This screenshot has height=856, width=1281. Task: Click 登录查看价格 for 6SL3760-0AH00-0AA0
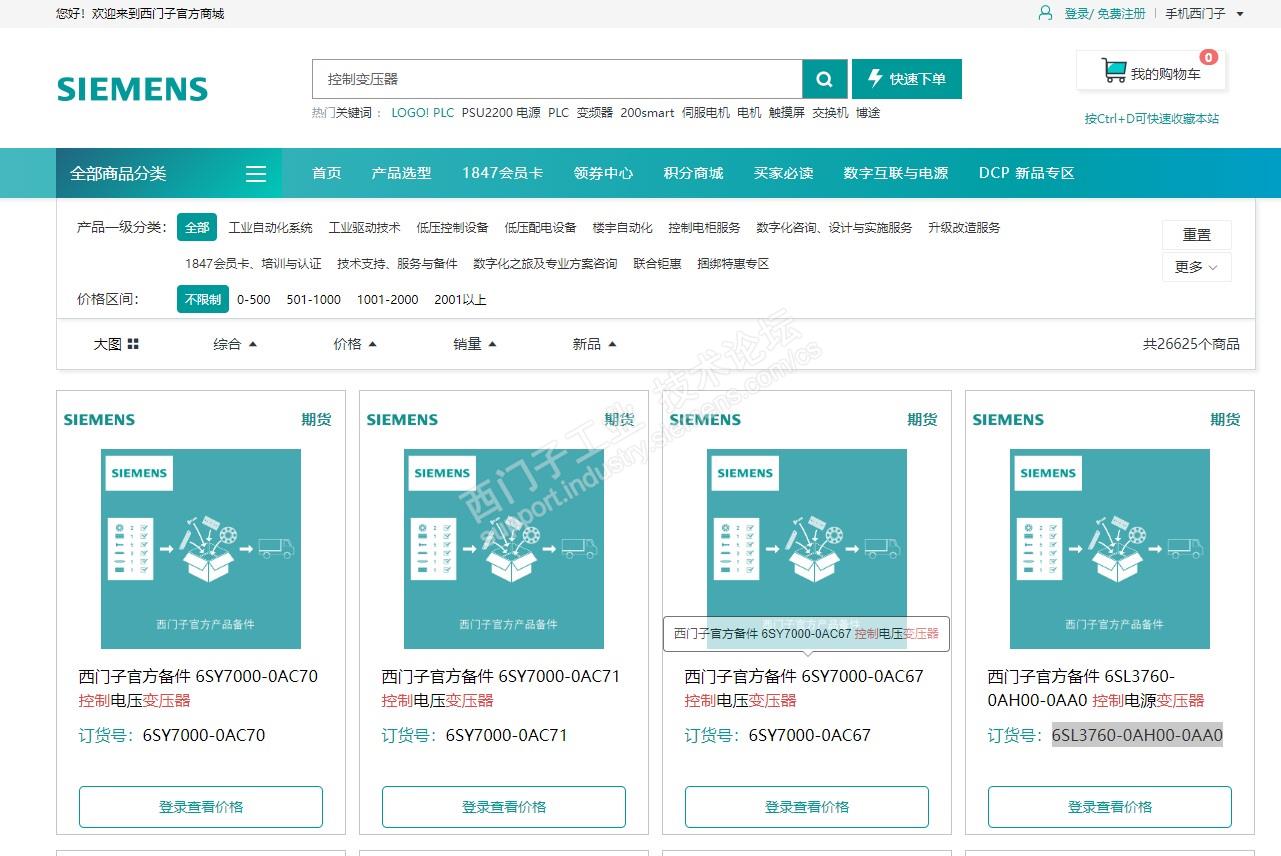coord(1110,807)
